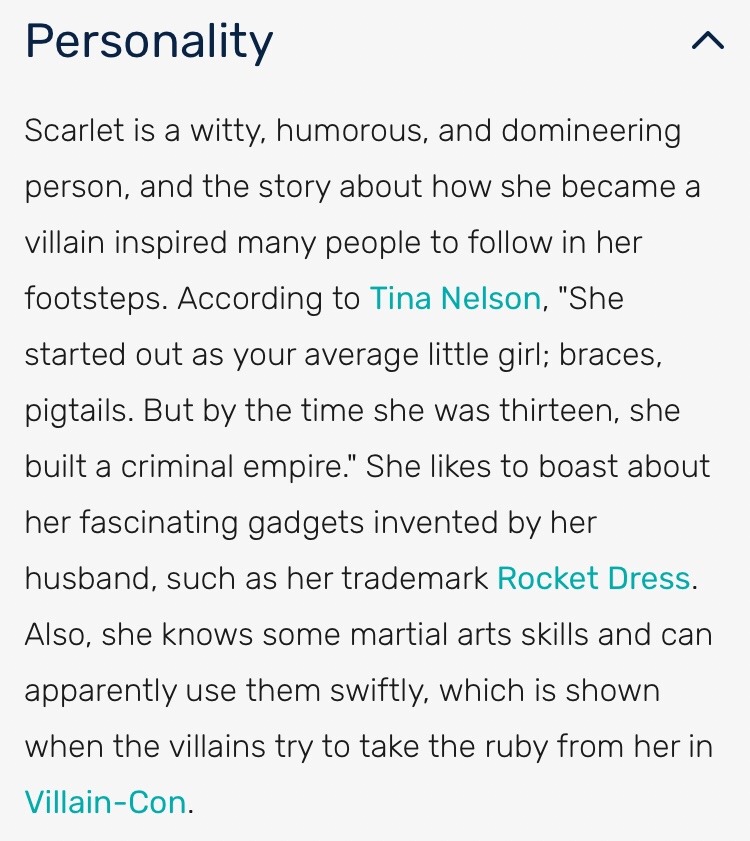This screenshot has height=841, width=750.
Task: Click the word gadgets in the paragraph
Action: 306,523
